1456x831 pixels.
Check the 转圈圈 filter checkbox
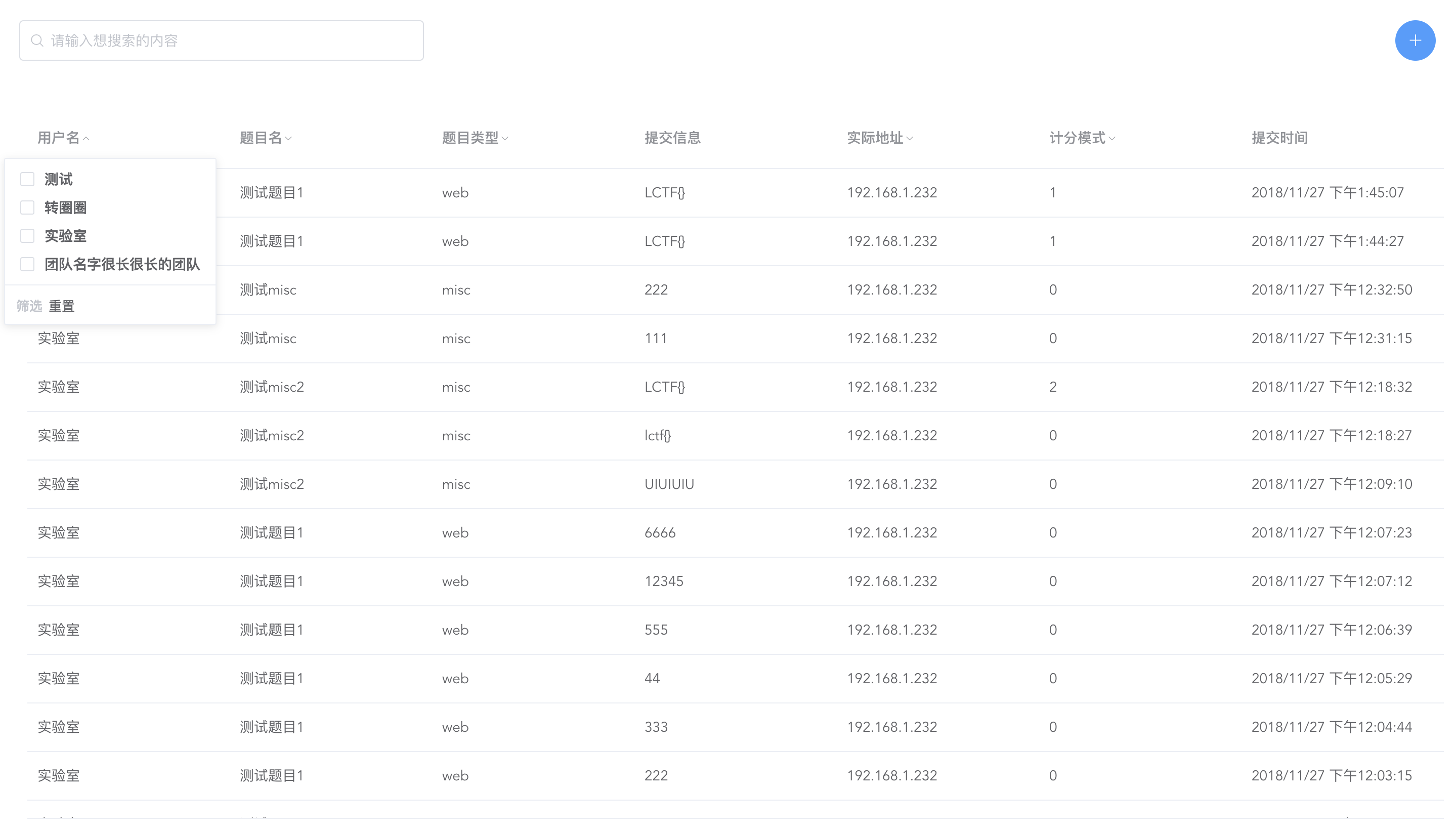pos(27,207)
